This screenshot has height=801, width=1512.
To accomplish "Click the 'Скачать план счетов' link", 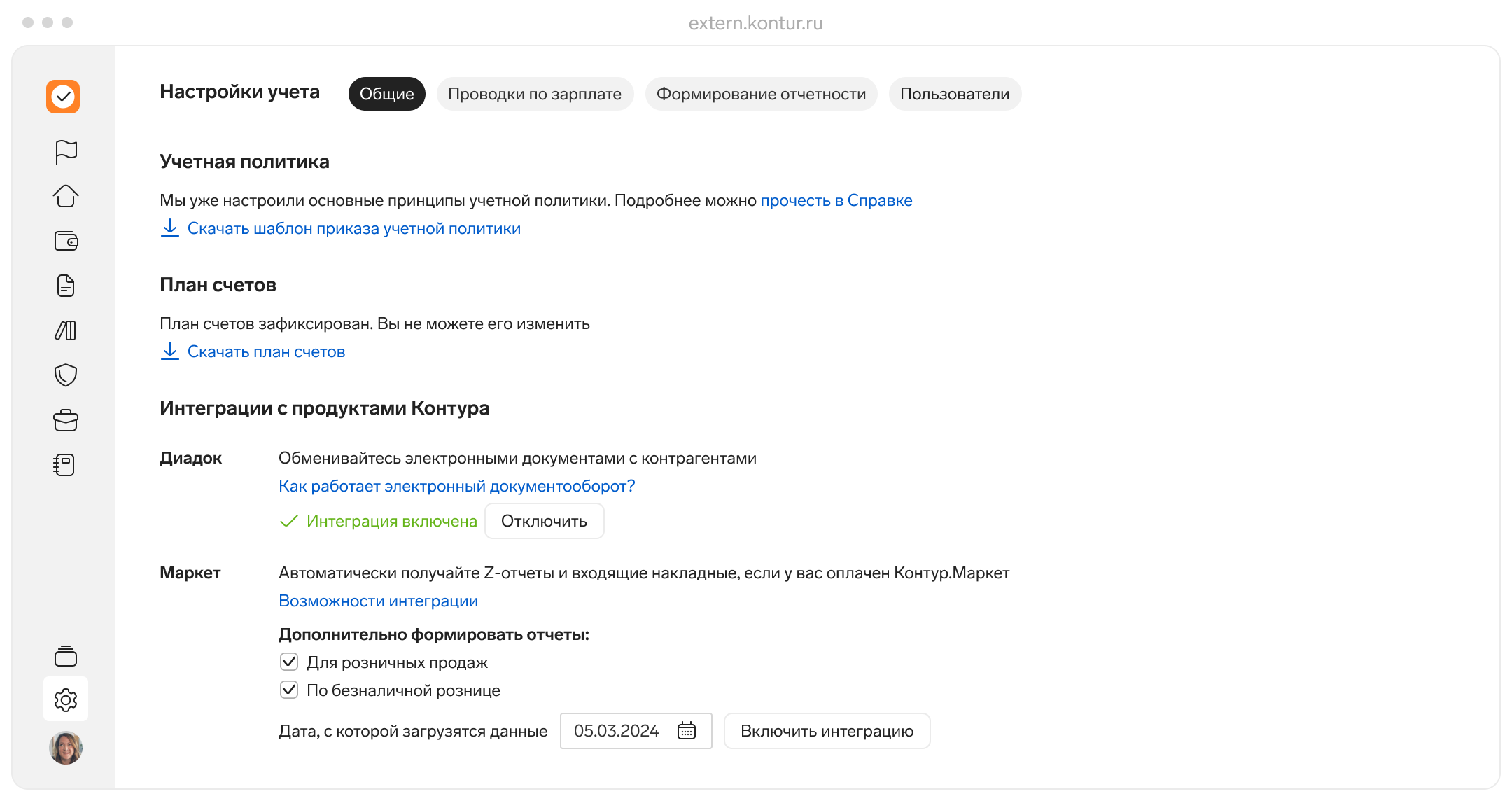I will [x=266, y=351].
